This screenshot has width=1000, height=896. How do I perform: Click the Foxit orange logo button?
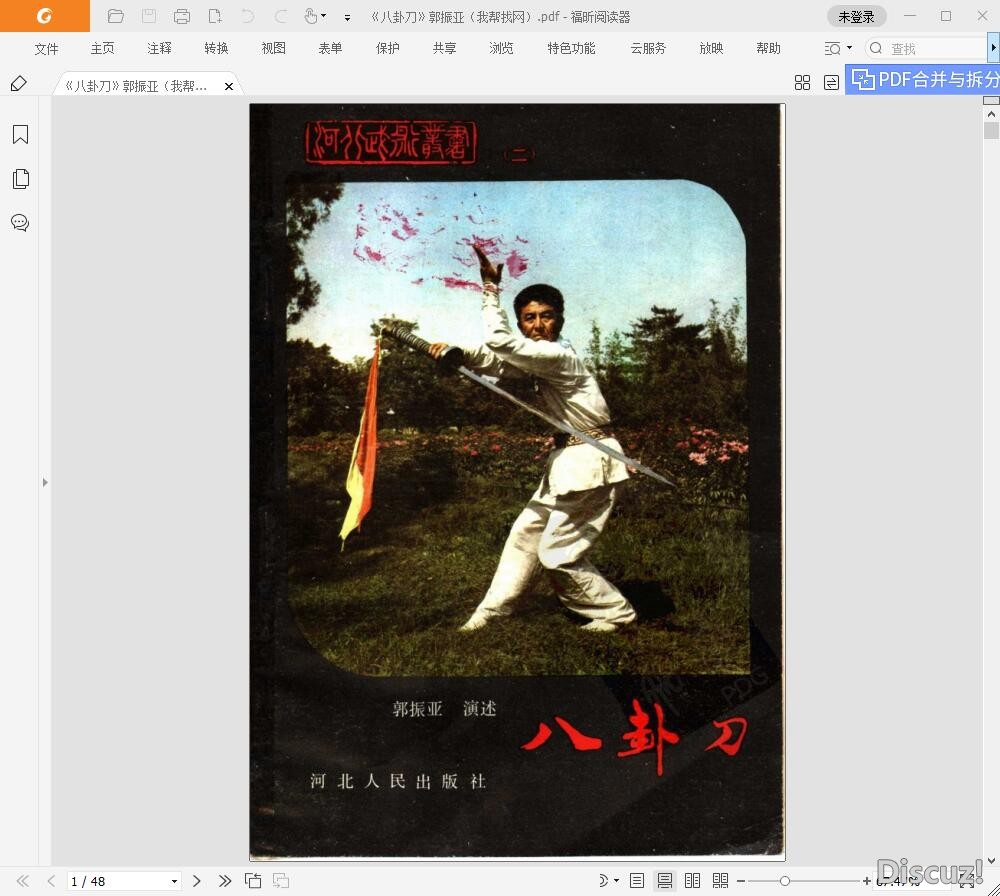(x=45, y=16)
